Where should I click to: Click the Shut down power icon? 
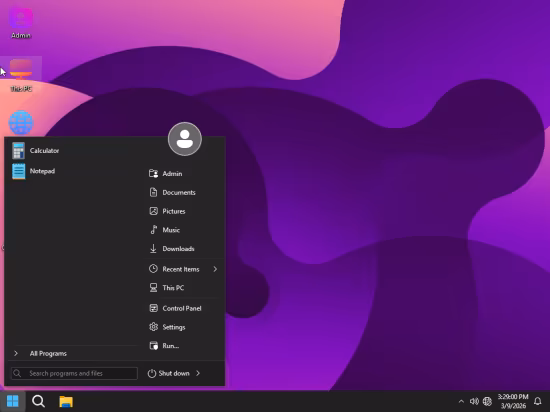point(152,373)
